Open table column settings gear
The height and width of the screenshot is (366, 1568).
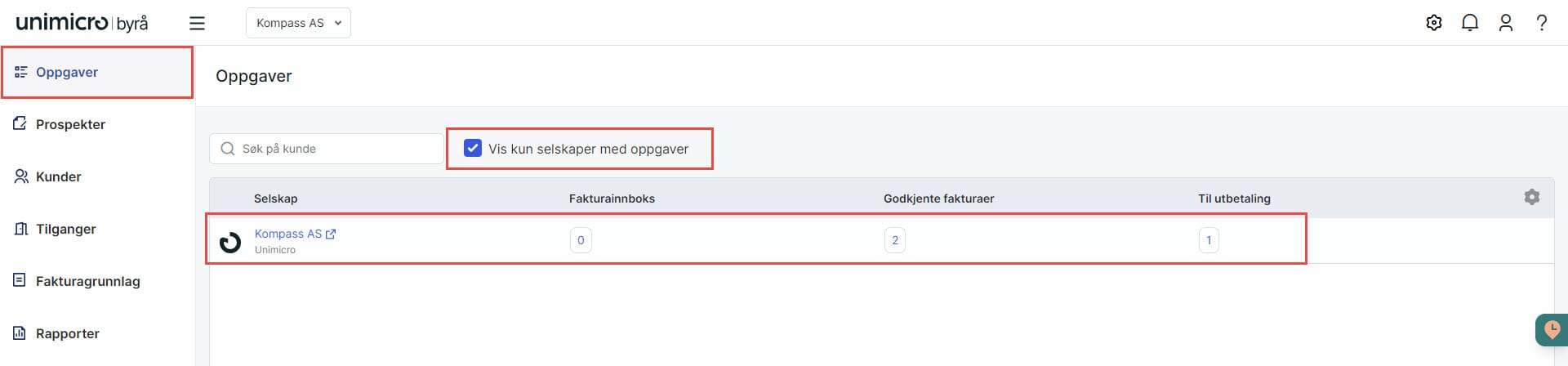pyautogui.click(x=1532, y=197)
